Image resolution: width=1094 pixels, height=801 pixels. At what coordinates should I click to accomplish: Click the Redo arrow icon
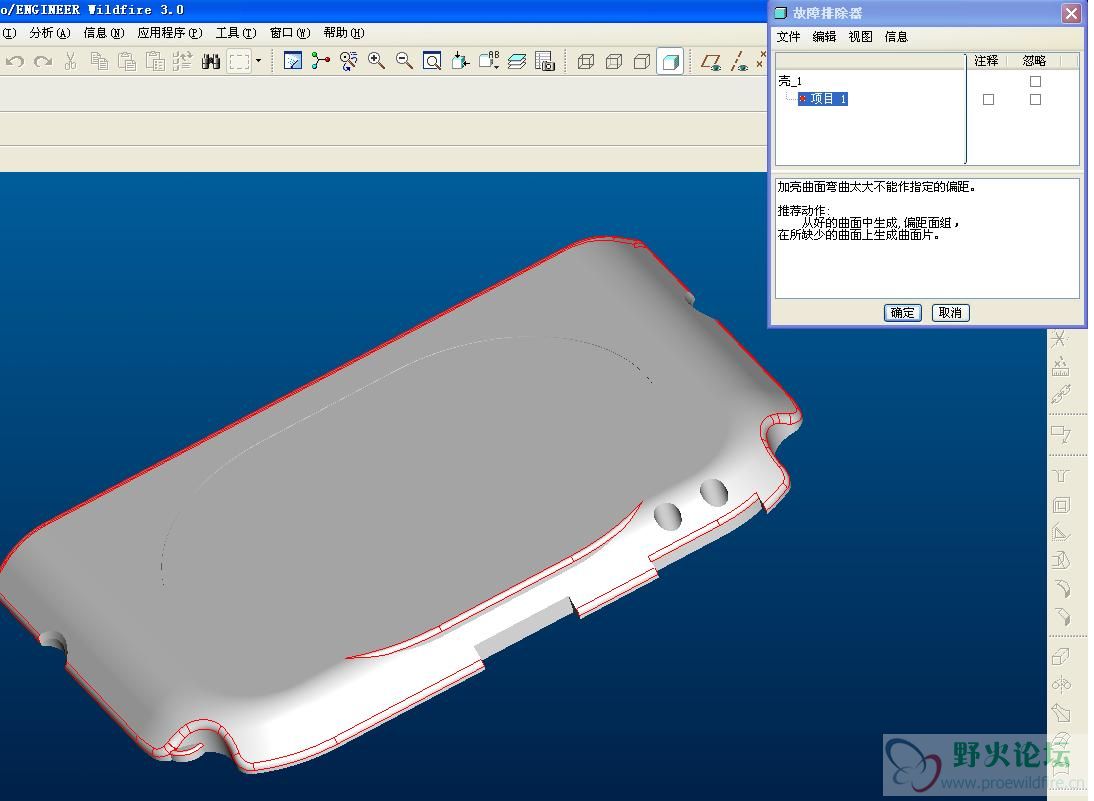(x=43, y=61)
